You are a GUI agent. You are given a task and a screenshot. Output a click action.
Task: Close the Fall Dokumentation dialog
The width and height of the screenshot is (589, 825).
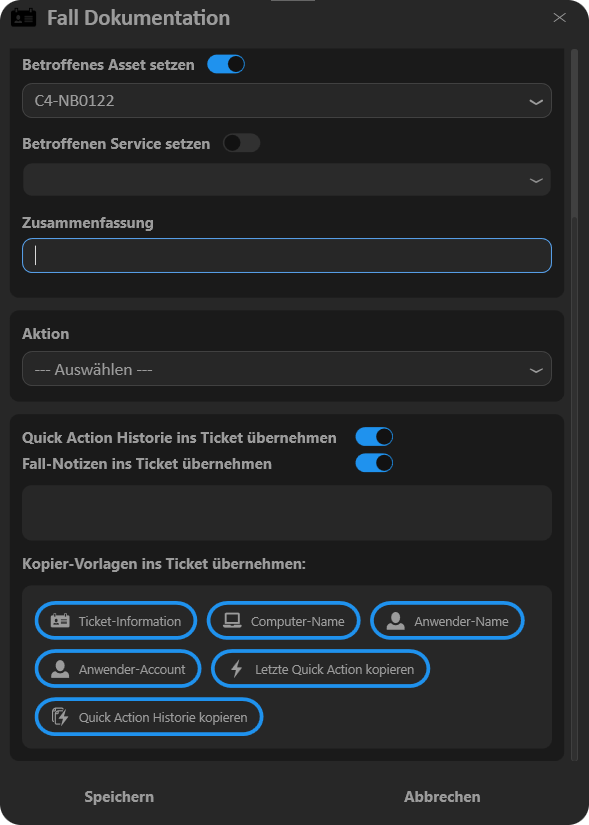pos(560,18)
